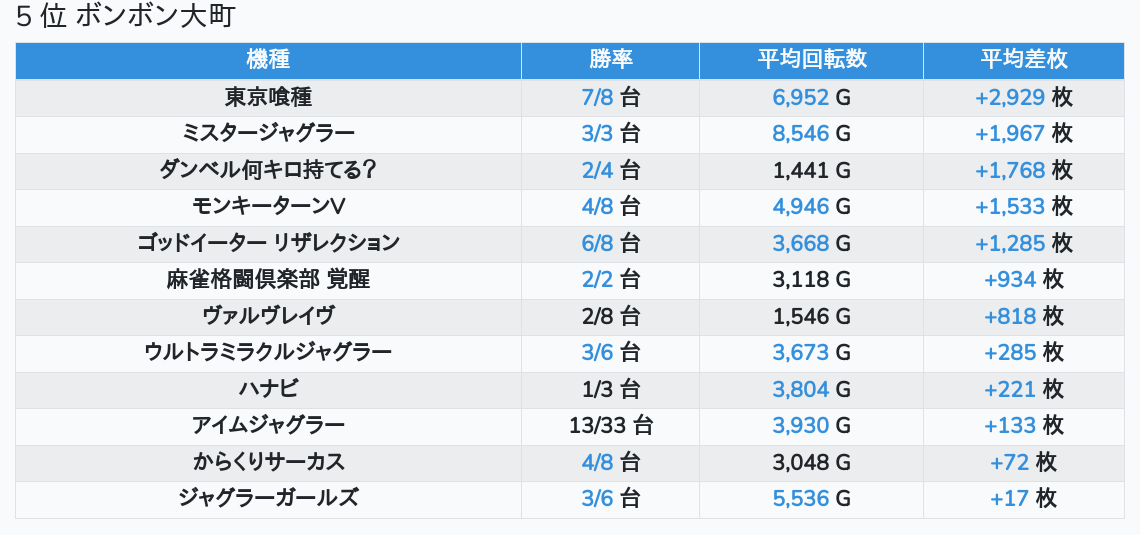Select 麻雀格闘倶楽部 覚醒 machine name

point(268,280)
